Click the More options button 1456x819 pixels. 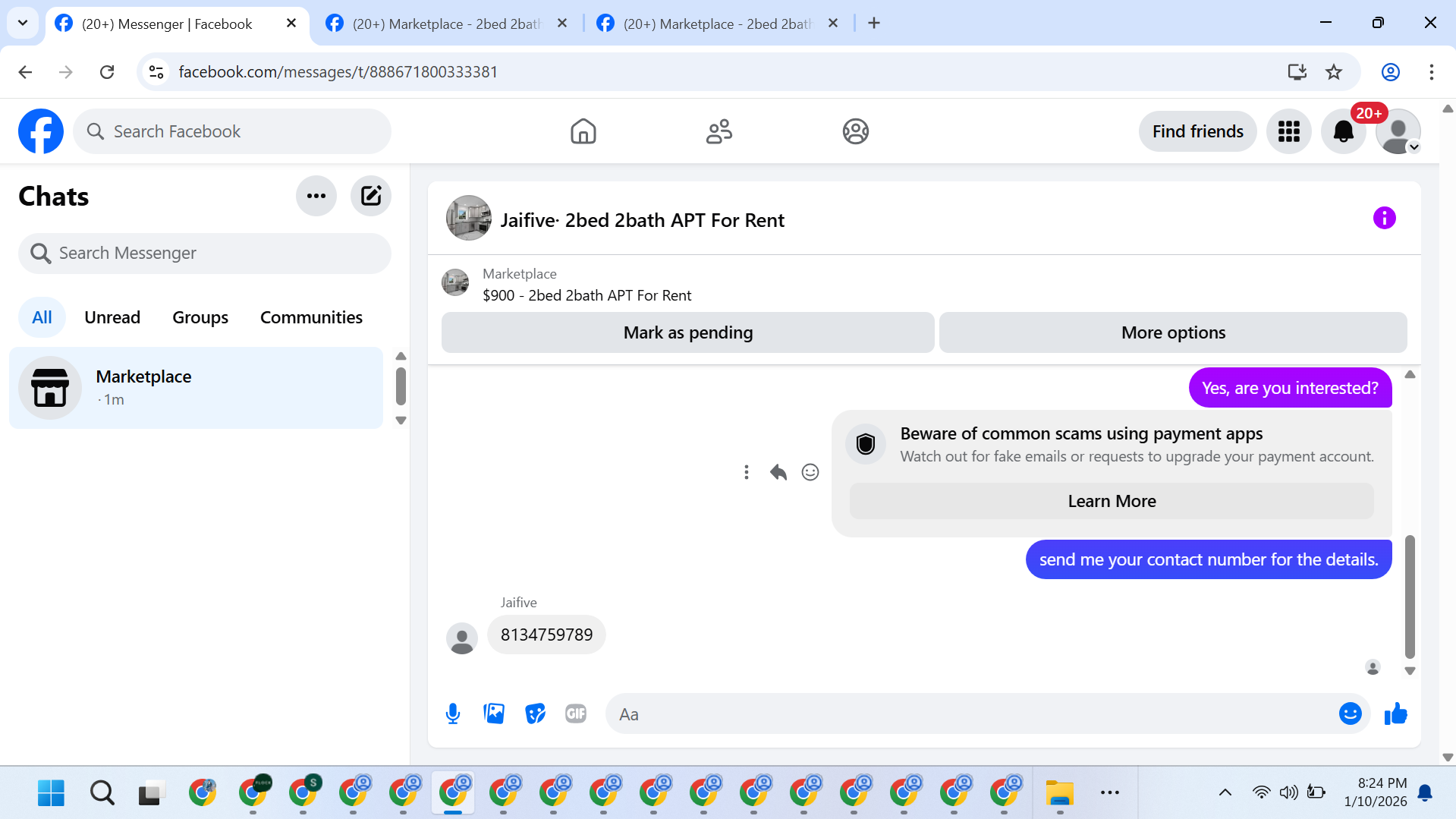click(1173, 332)
